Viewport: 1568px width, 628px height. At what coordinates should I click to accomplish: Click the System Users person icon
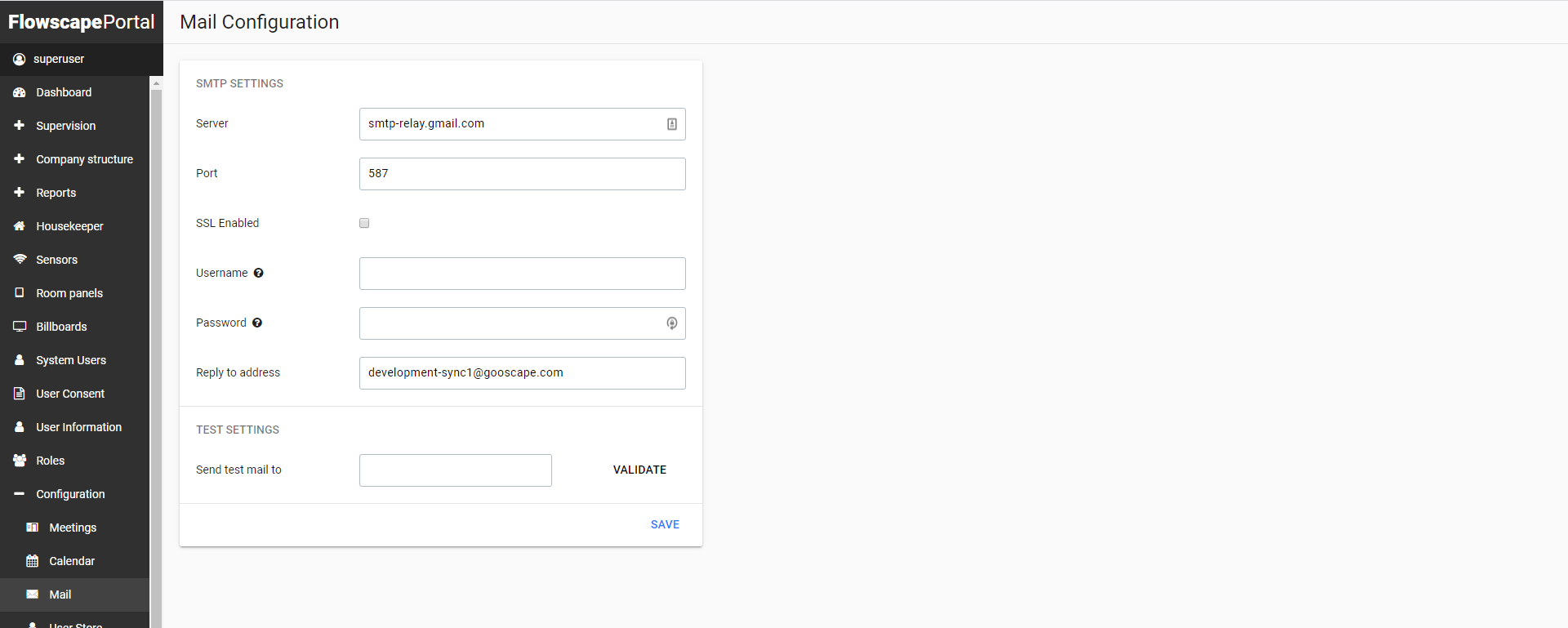(x=20, y=359)
